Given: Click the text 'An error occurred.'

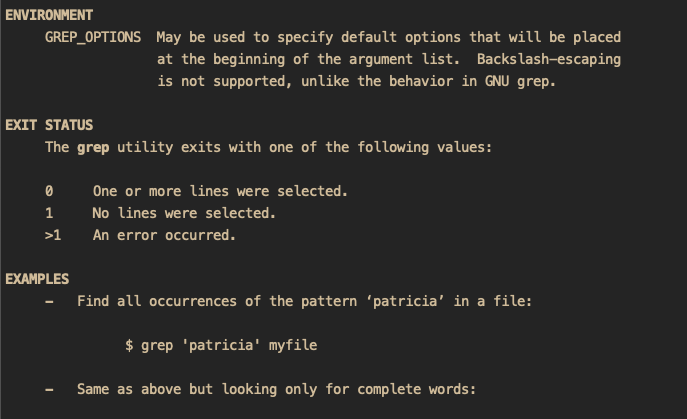Looking at the screenshot, I should (x=164, y=235).
